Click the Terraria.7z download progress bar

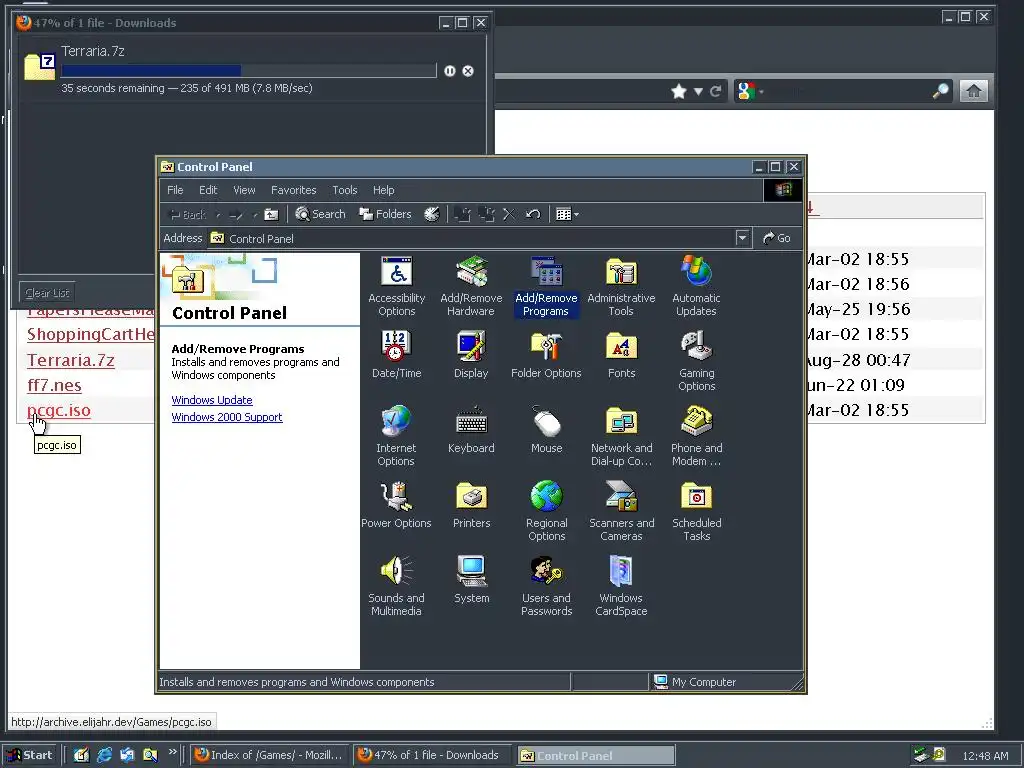click(x=249, y=71)
